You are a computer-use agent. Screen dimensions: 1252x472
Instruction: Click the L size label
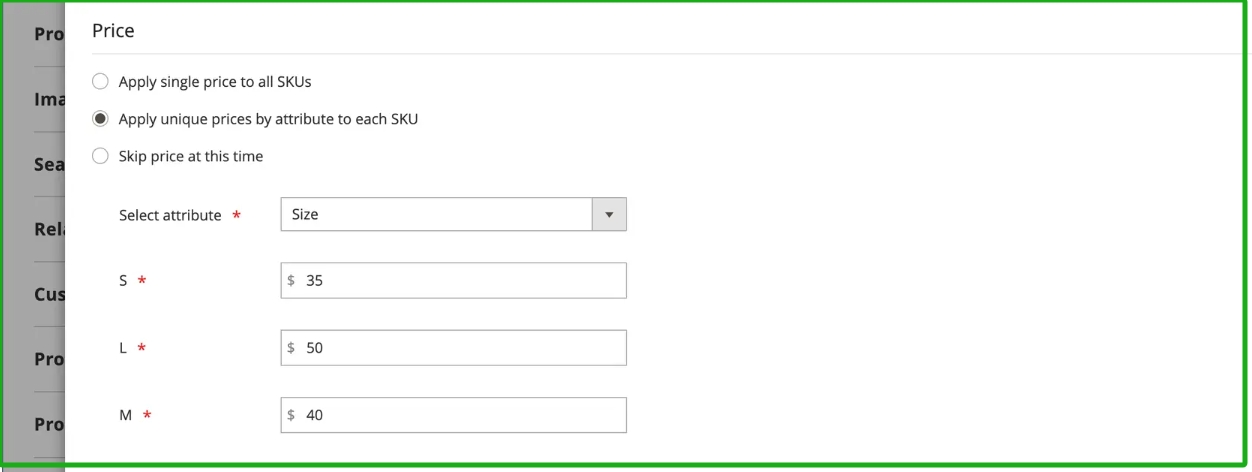[x=124, y=348]
